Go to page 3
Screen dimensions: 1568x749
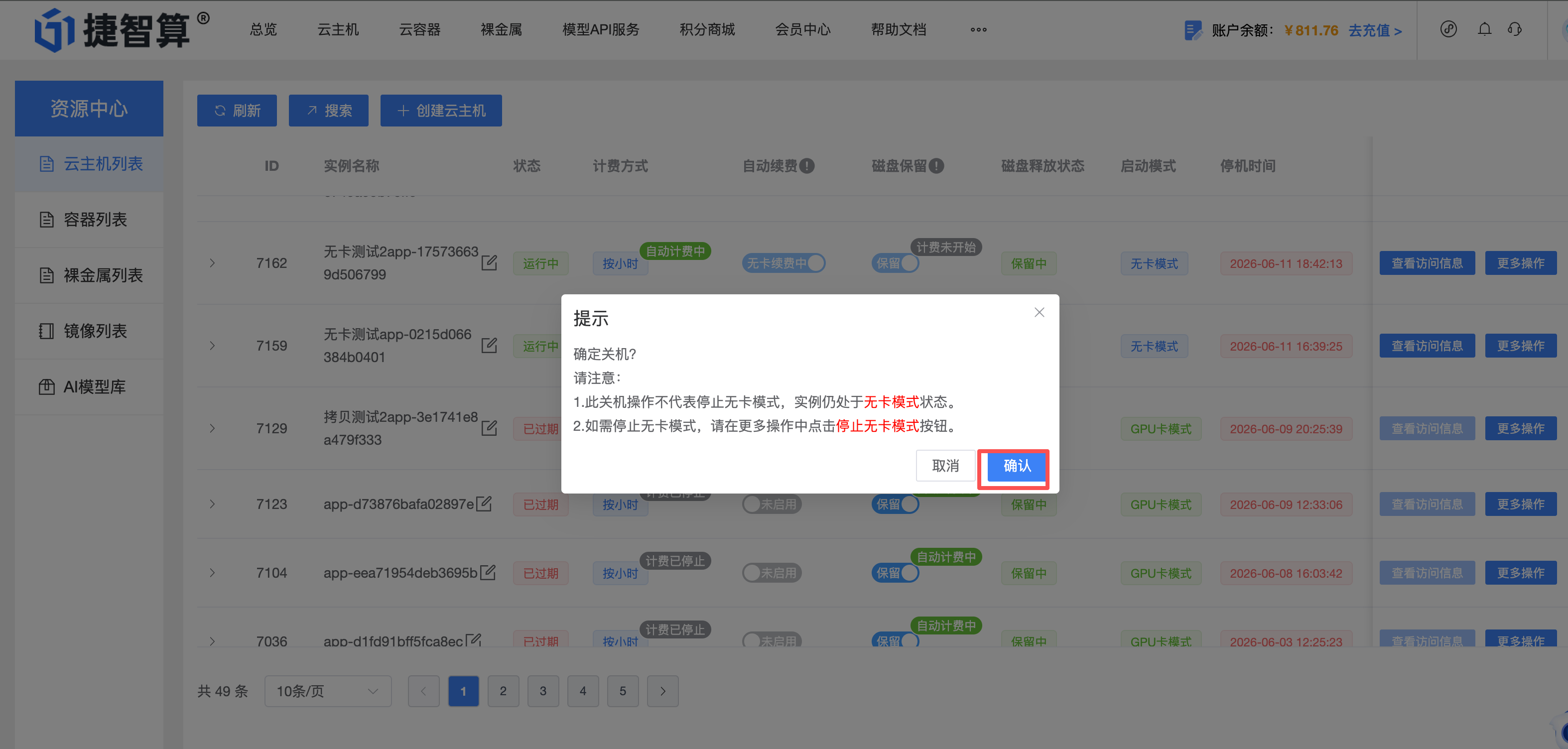coord(543,691)
